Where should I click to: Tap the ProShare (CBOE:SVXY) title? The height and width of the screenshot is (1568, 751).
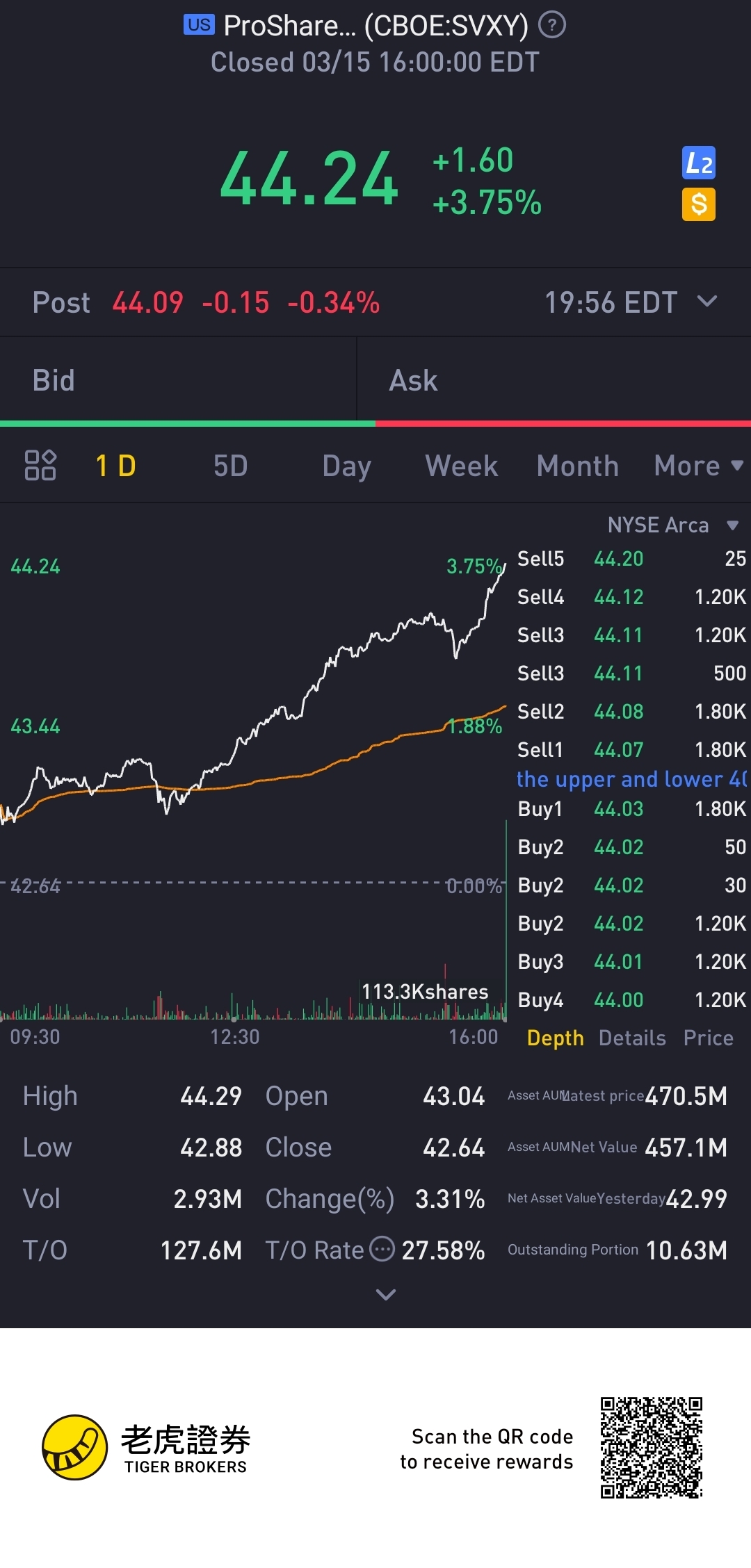(375, 26)
